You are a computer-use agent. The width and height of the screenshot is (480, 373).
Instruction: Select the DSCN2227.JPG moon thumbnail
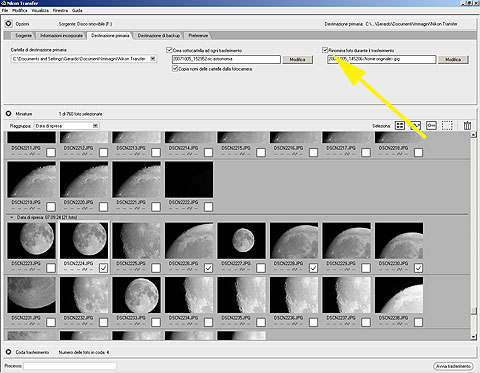pos(241,241)
